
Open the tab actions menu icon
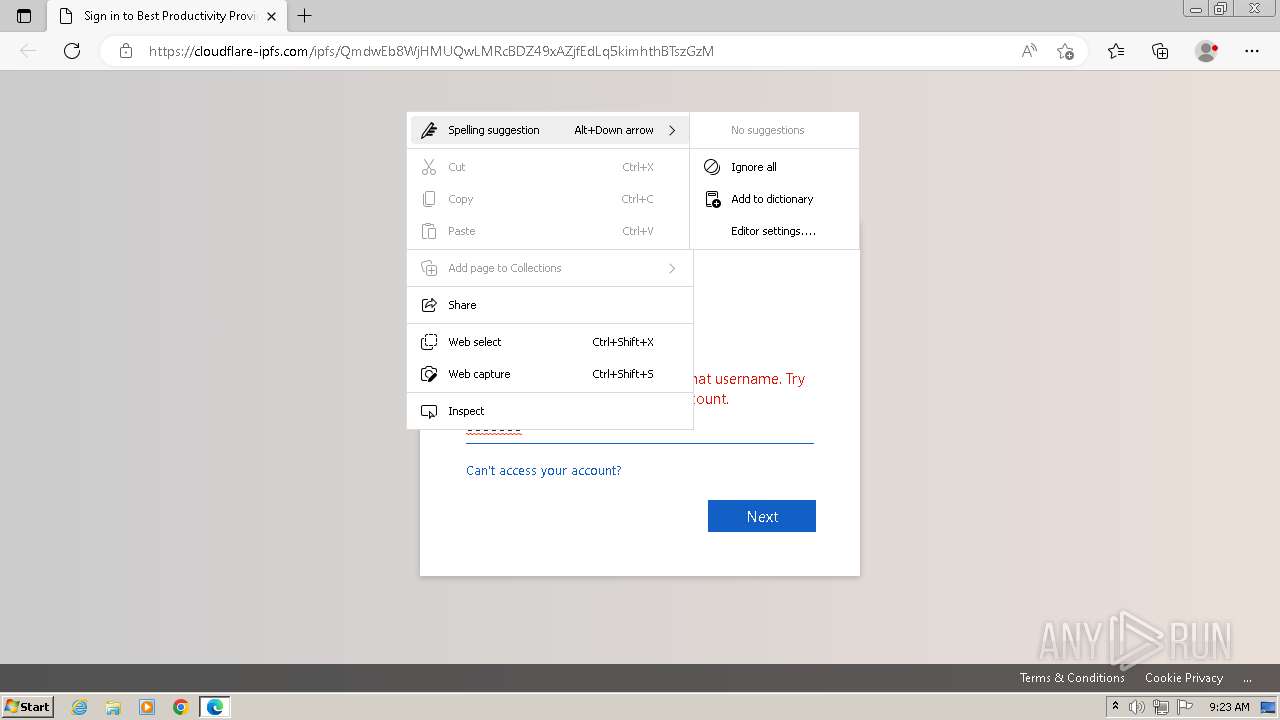pyautogui.click(x=24, y=16)
